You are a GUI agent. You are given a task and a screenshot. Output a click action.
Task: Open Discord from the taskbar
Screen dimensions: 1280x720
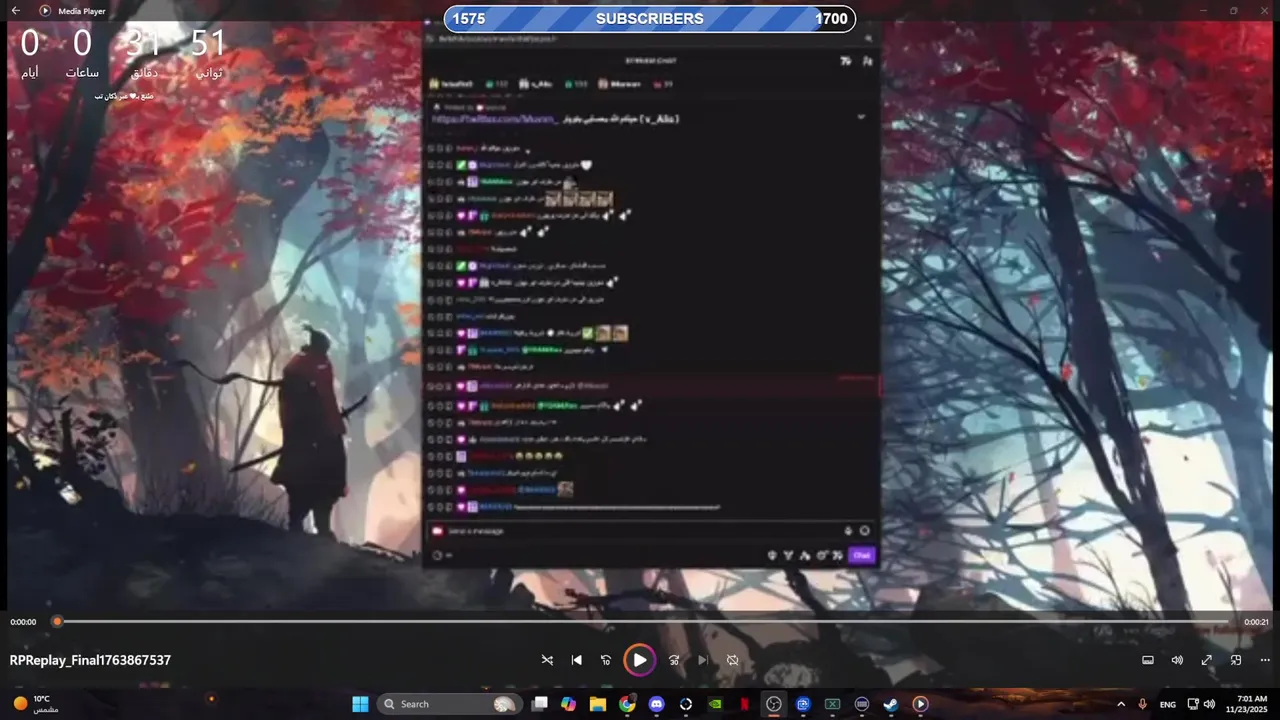[x=656, y=704]
